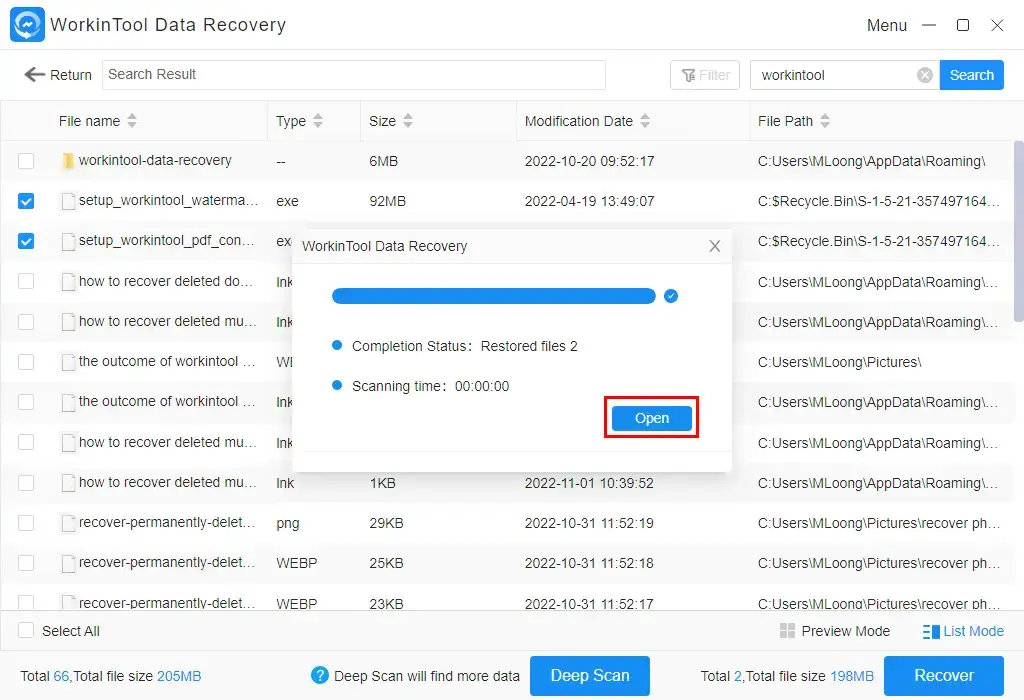Viewport: 1024px width, 700px height.
Task: Click the Open button in dialog
Action: point(652,418)
